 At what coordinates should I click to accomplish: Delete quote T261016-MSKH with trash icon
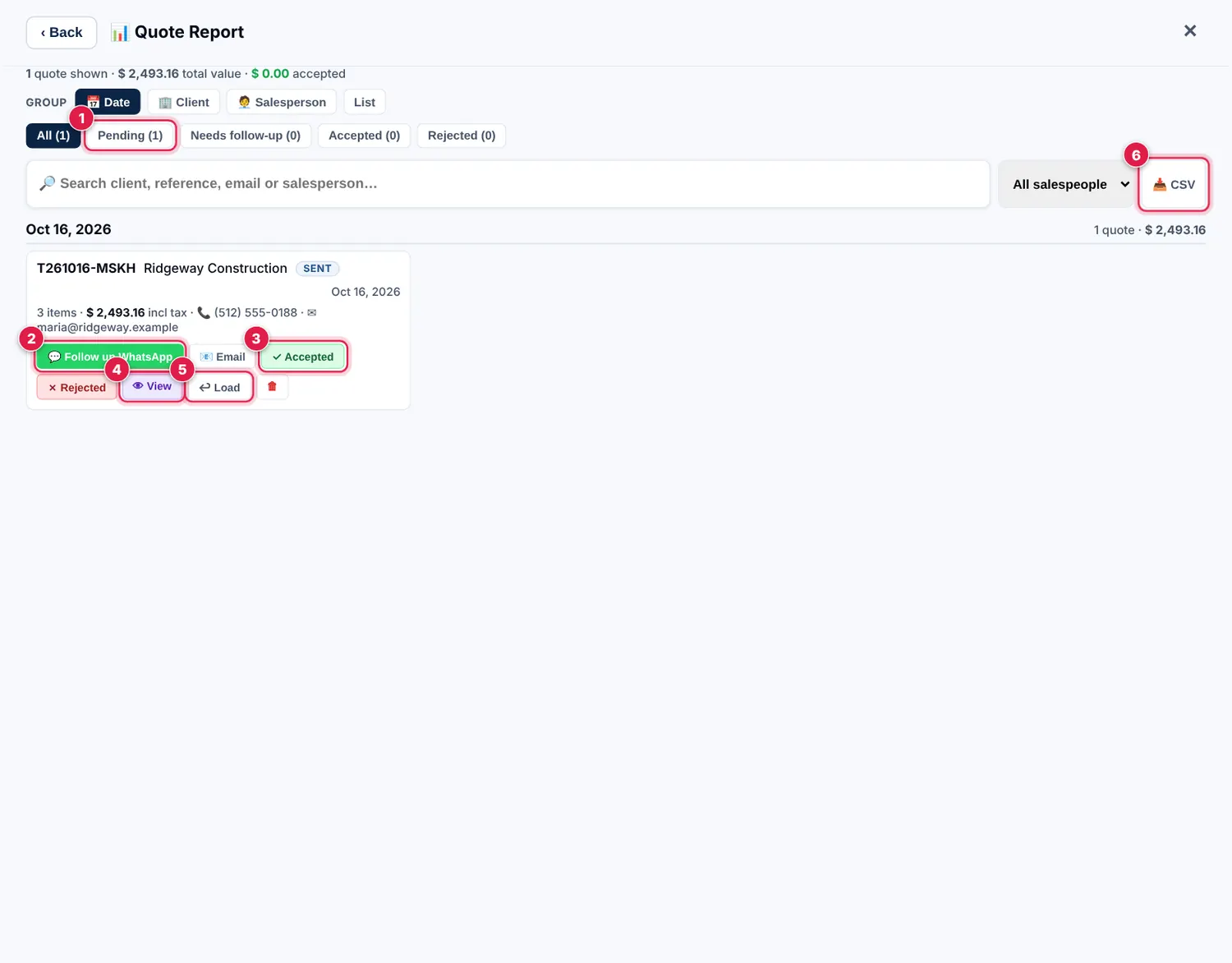(x=272, y=387)
